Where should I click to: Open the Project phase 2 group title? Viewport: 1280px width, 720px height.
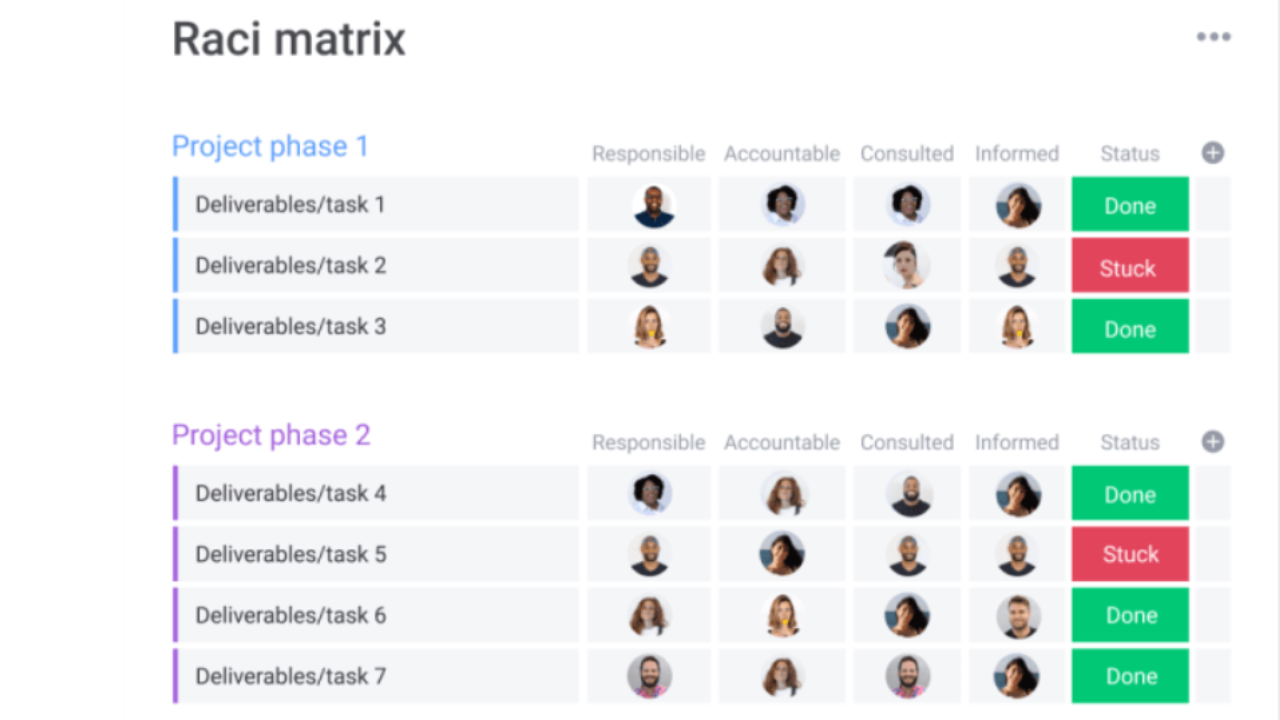pyautogui.click(x=271, y=435)
